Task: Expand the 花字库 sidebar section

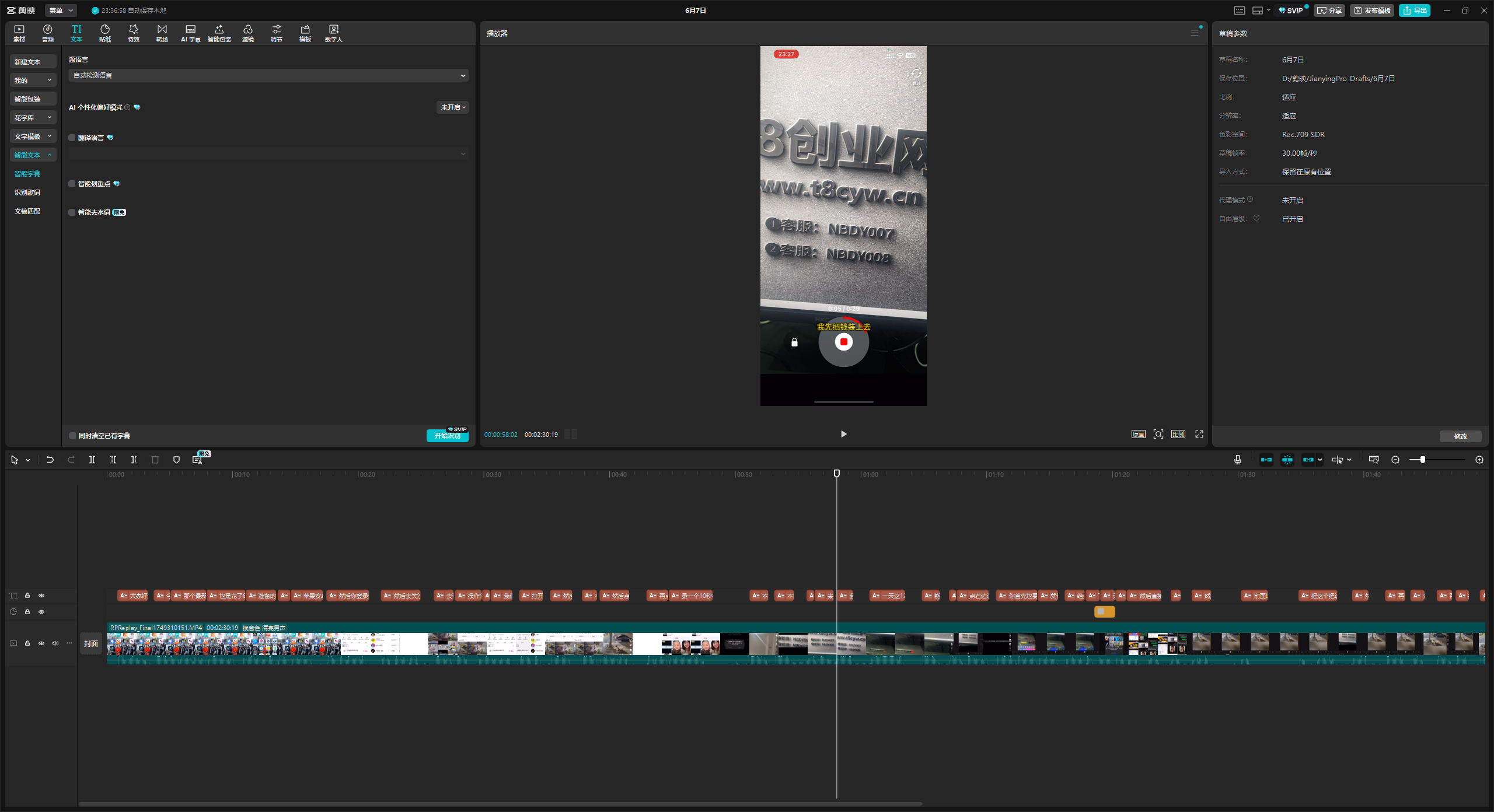Action: [33, 118]
